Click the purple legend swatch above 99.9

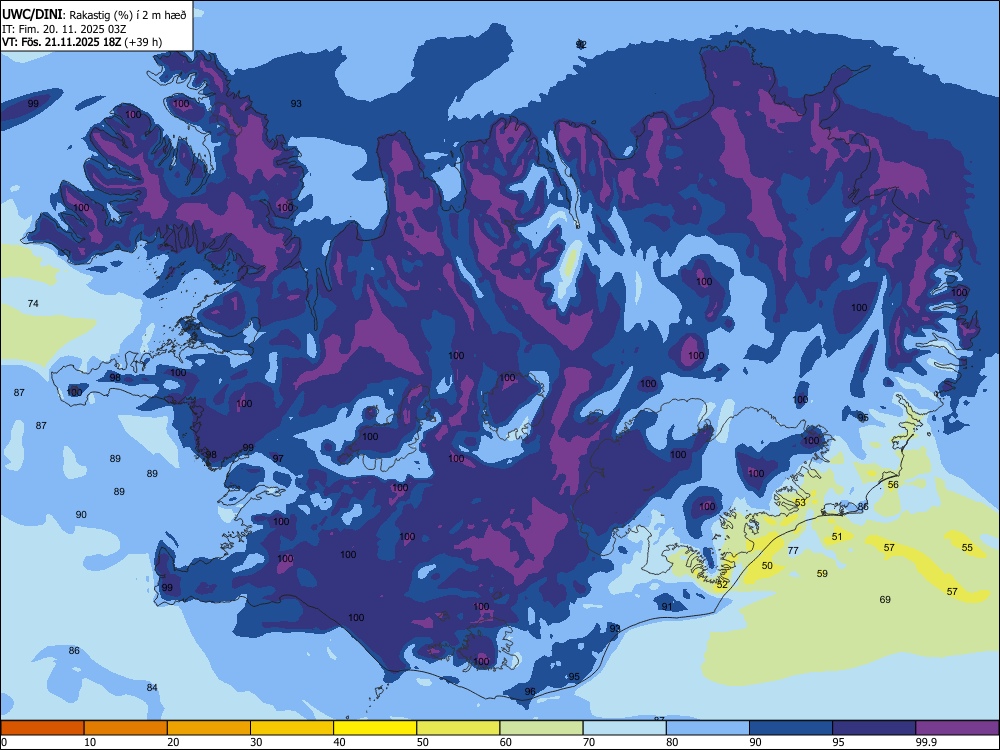coord(957,728)
